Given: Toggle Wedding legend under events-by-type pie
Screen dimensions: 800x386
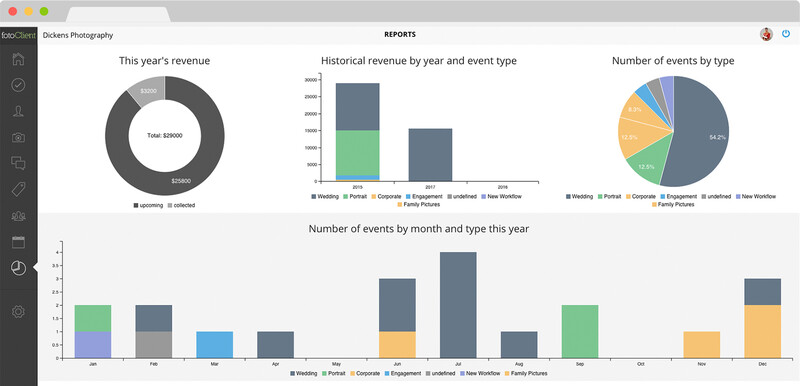Looking at the screenshot, I should [x=580, y=196].
